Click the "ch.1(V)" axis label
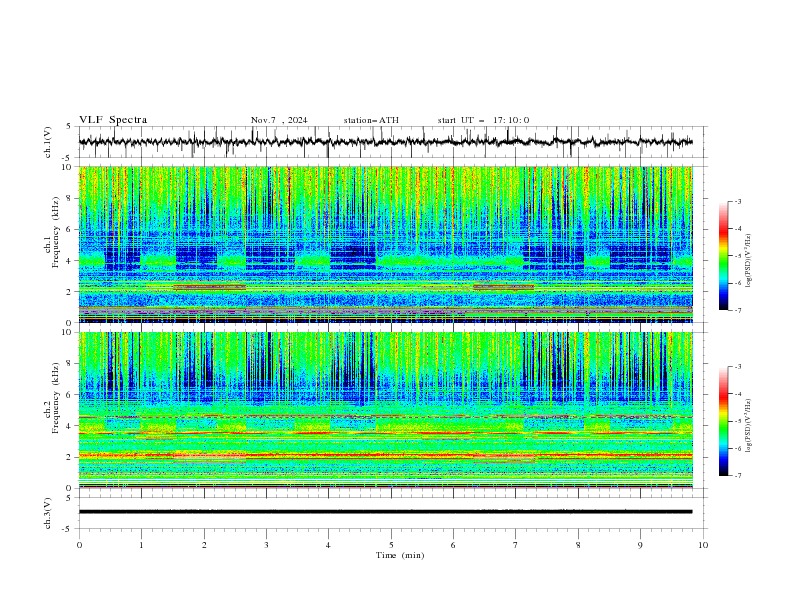The image size is (792, 612). [x=48, y=142]
